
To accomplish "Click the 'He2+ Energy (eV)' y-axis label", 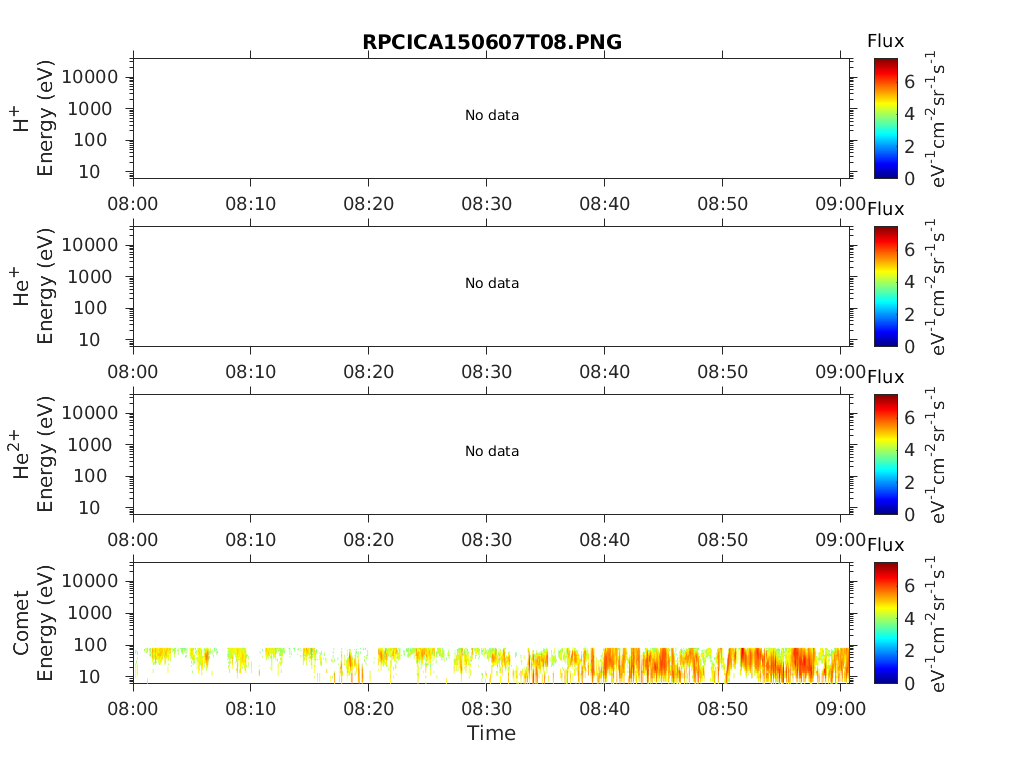I will 33,454.
